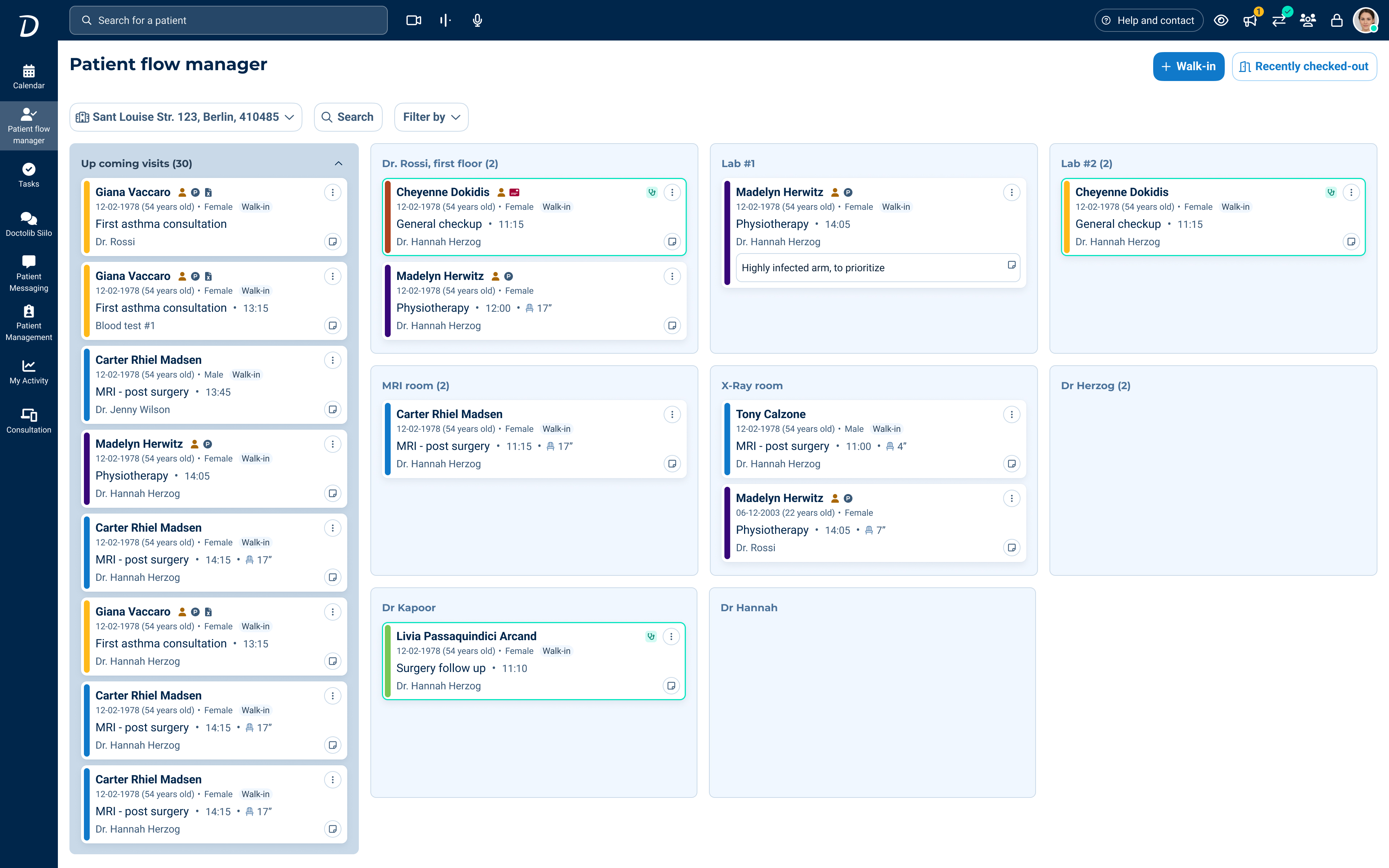Open options for Carter Rhiel Madsen 13:45 card

332,360
